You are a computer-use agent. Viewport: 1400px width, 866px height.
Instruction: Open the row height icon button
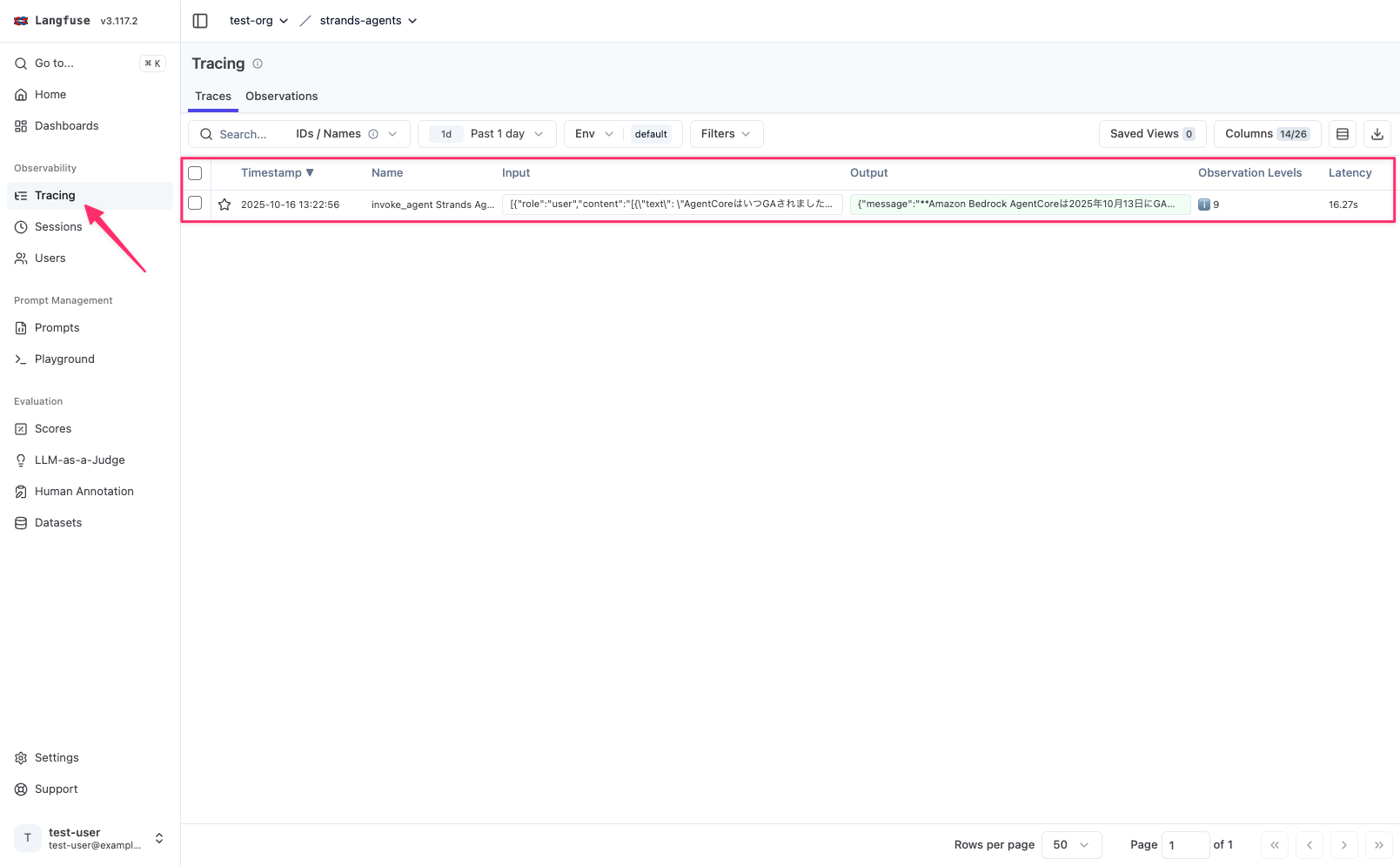1342,134
